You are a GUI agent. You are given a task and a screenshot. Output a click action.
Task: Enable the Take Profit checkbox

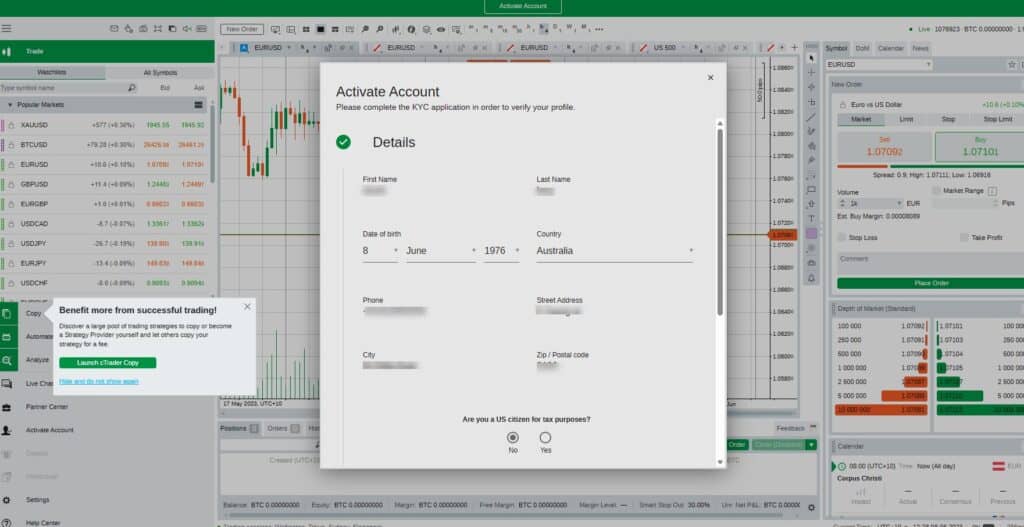point(964,238)
